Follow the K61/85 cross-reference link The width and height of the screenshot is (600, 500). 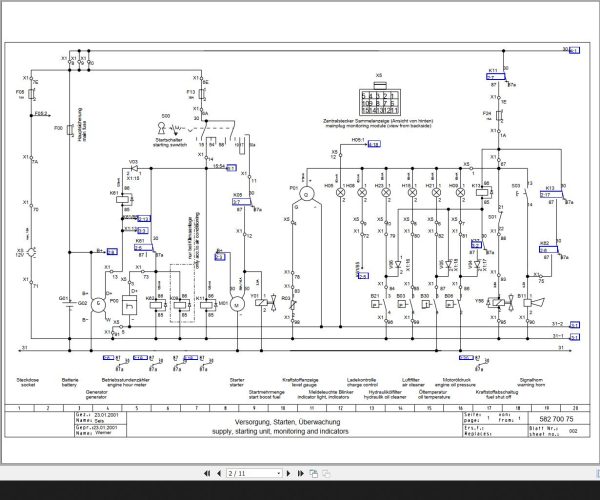pyautogui.click(x=144, y=218)
